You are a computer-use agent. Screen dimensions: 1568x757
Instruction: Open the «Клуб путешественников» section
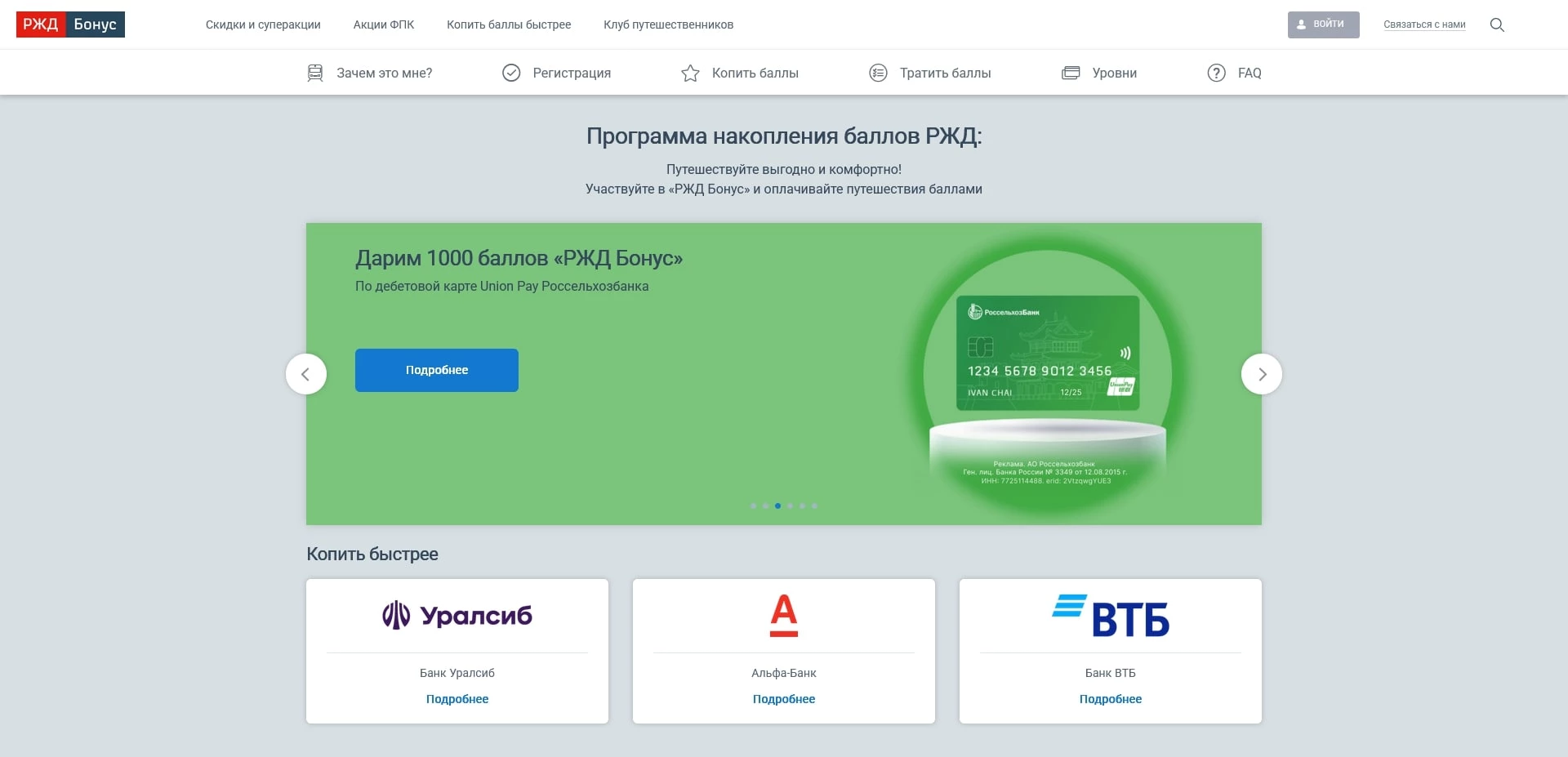pyautogui.click(x=668, y=24)
